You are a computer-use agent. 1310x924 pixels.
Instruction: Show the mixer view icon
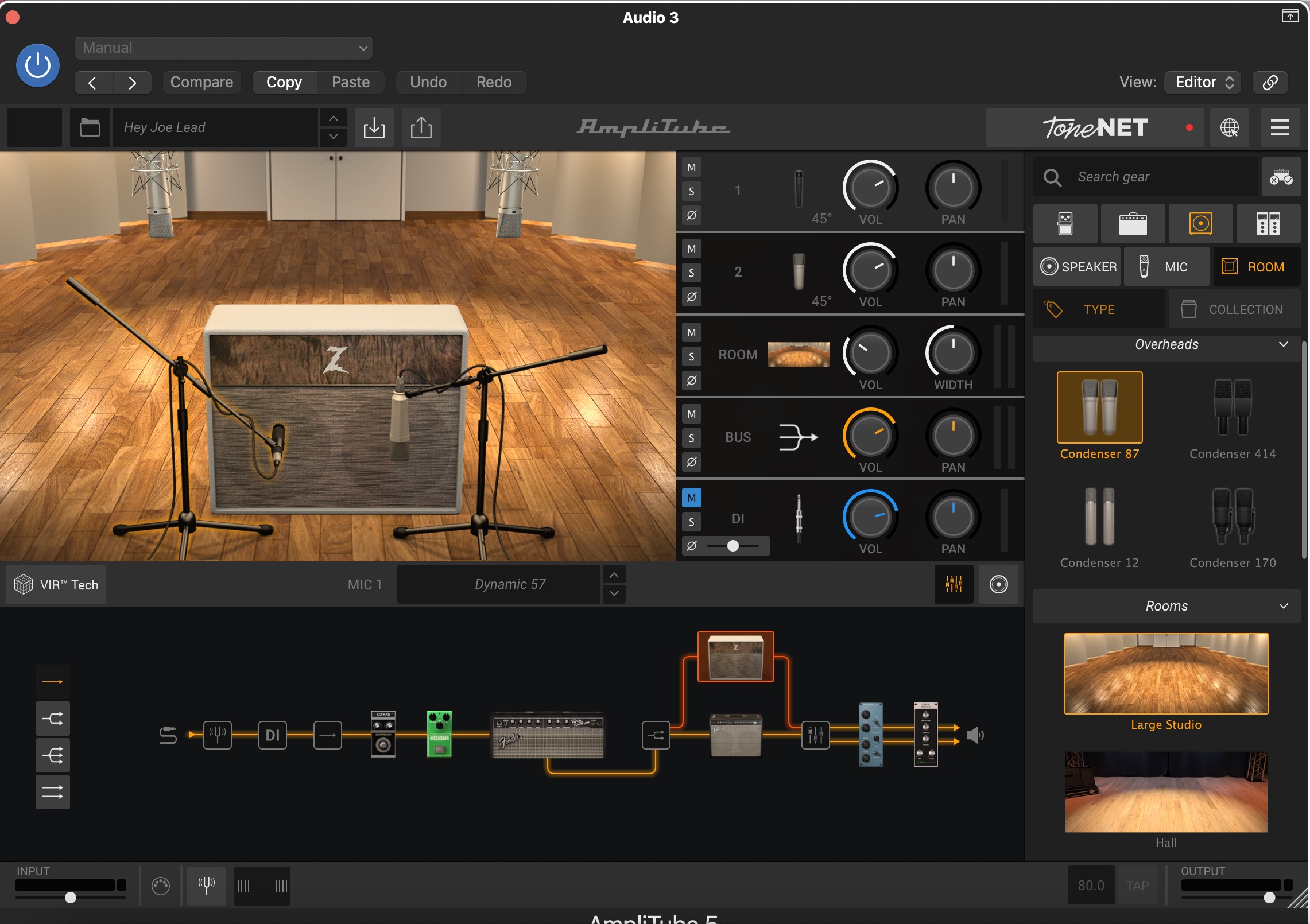(x=954, y=585)
